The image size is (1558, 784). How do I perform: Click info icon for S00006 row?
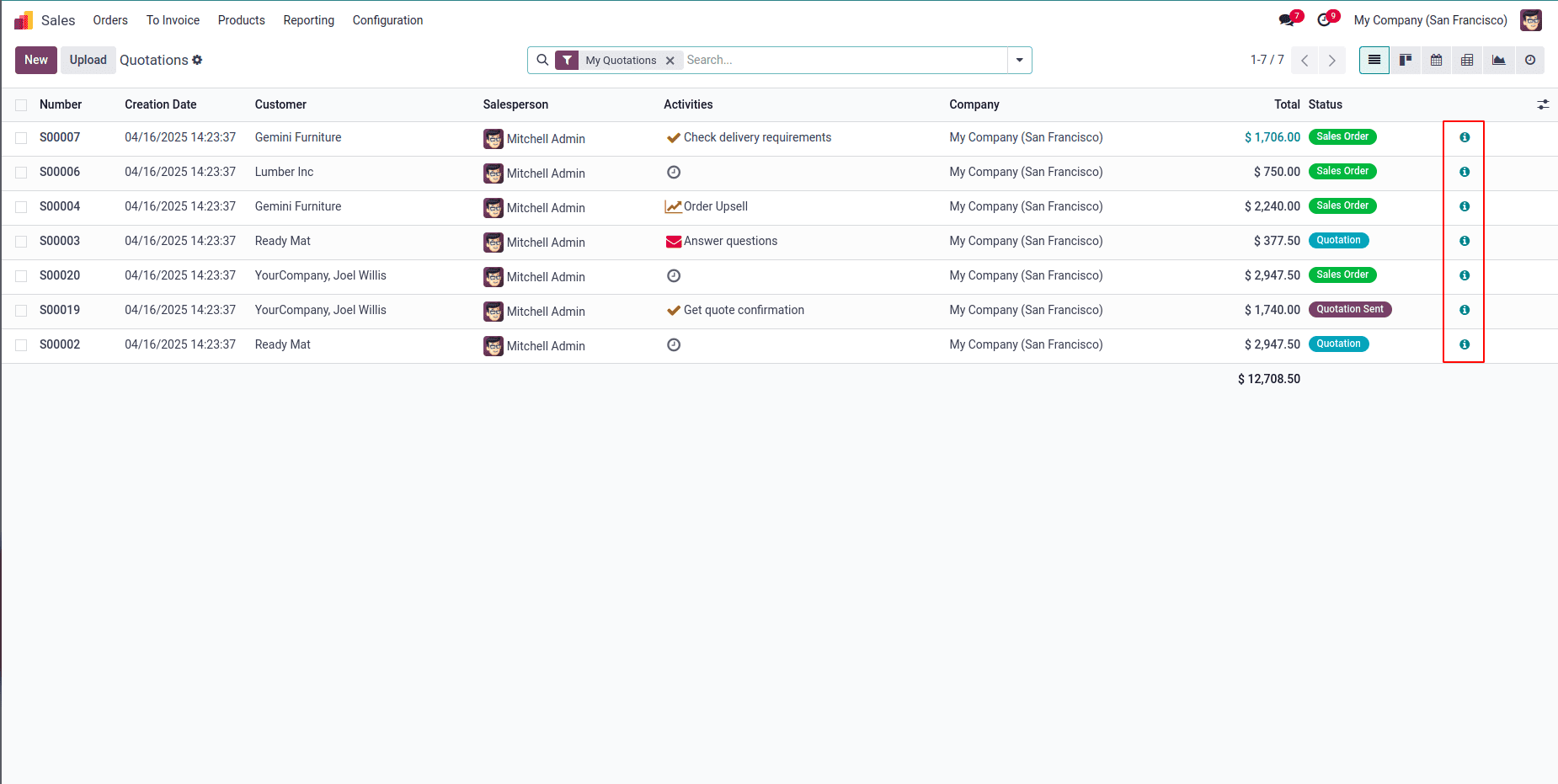1465,172
